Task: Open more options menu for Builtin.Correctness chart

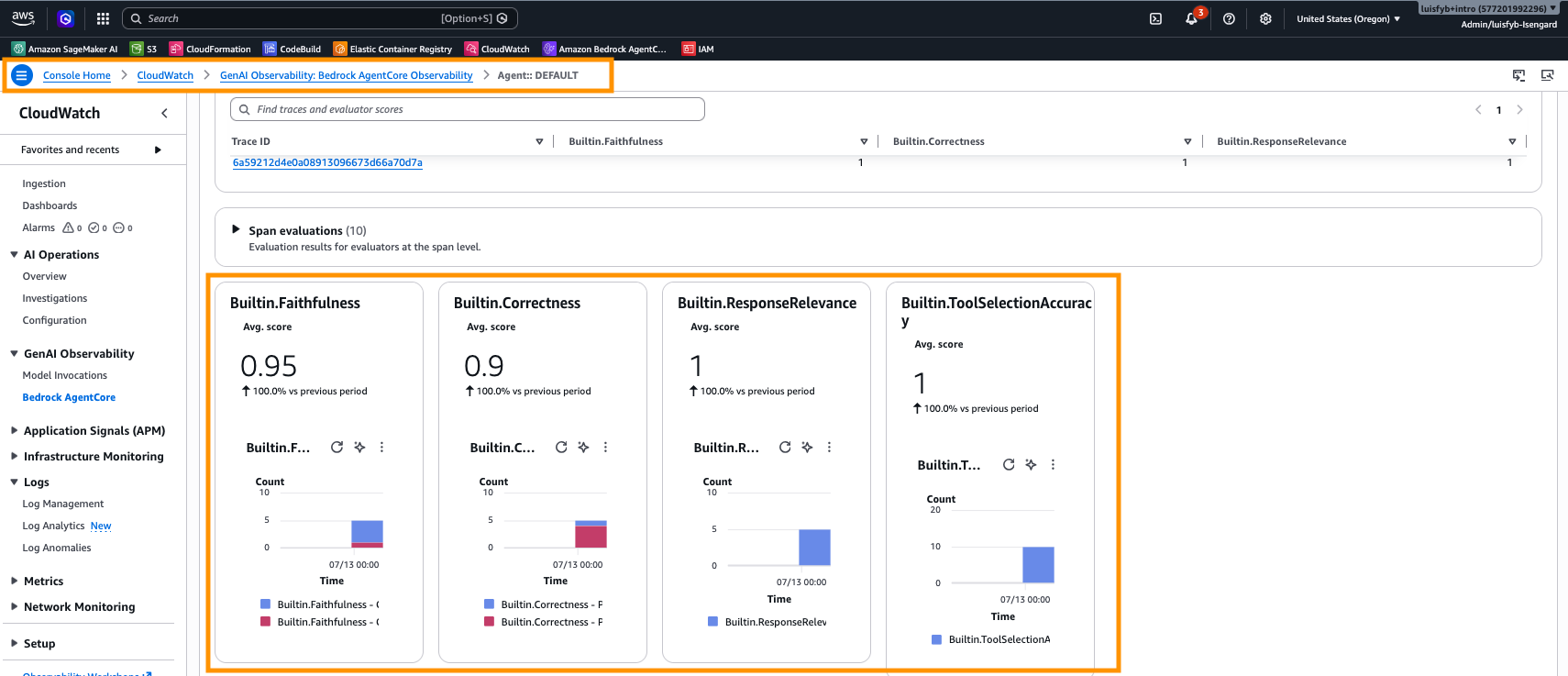Action: 605,447
